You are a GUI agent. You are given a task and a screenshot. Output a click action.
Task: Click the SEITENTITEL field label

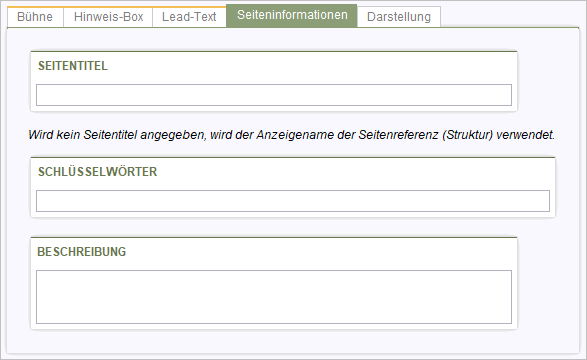click(x=73, y=66)
